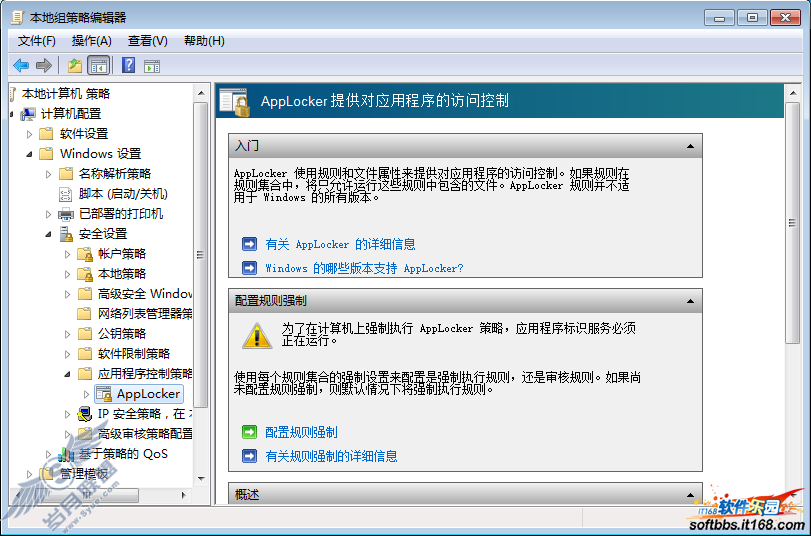The width and height of the screenshot is (811, 536).
Task: Go back with the blue left arrow
Action: click(x=21, y=66)
